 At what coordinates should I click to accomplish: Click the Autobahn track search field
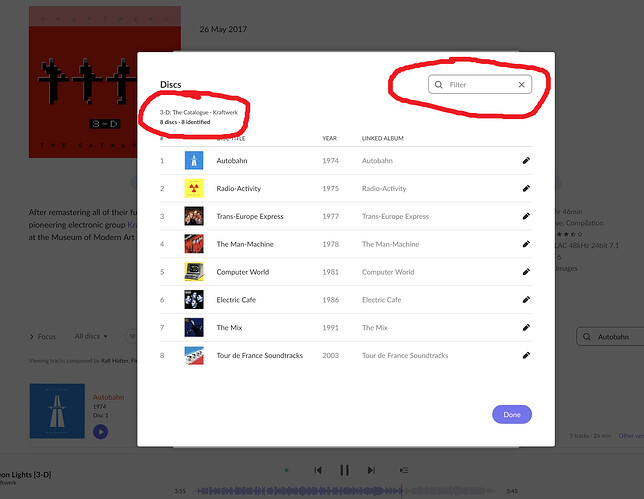tap(610, 337)
